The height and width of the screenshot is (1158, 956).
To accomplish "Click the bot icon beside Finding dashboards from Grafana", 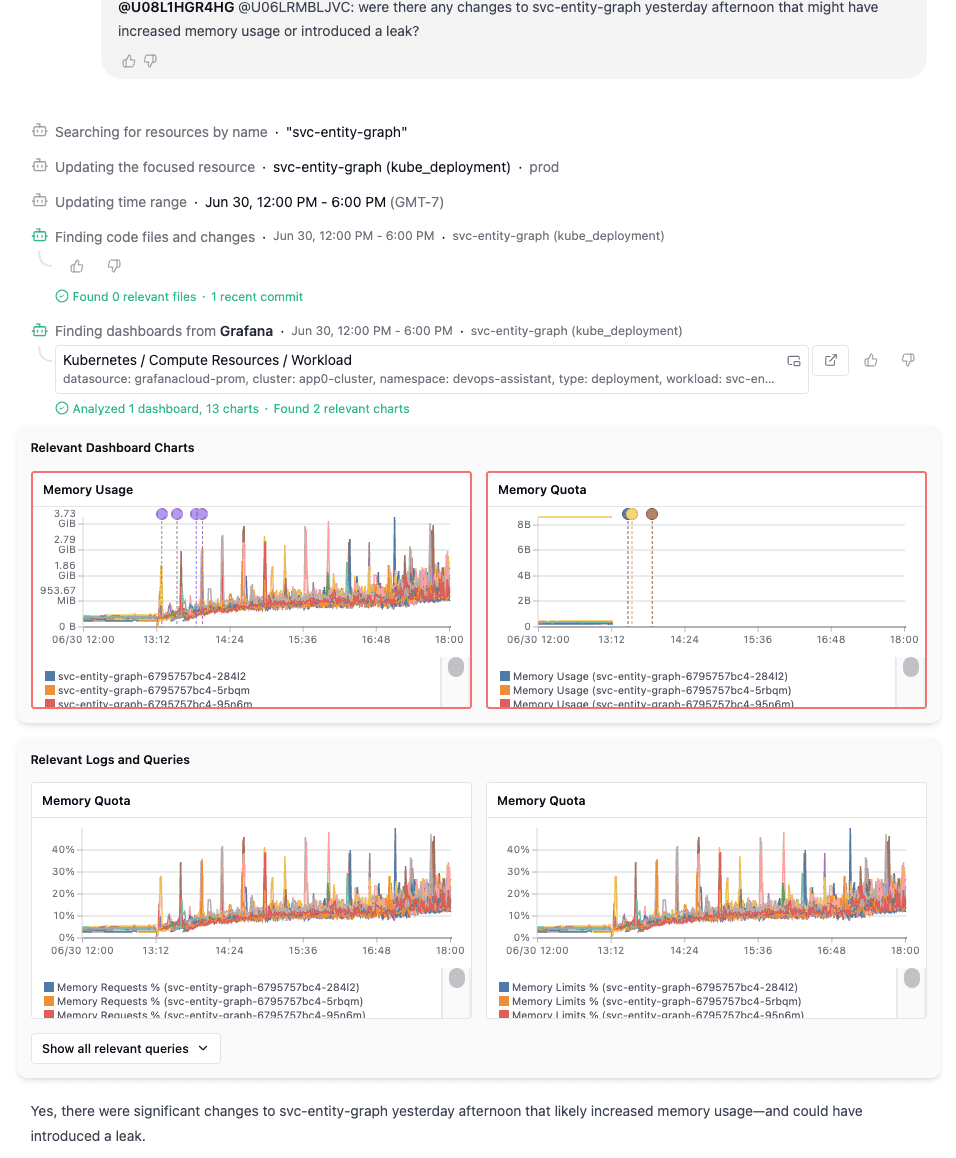I will [x=40, y=330].
